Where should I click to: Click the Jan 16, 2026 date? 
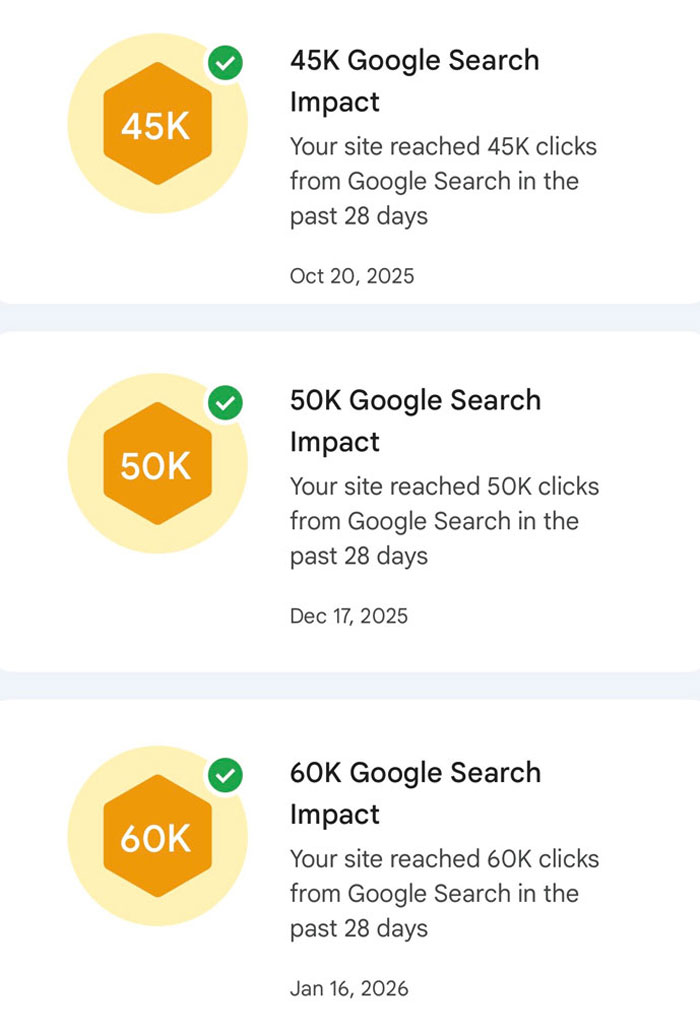coord(349,988)
